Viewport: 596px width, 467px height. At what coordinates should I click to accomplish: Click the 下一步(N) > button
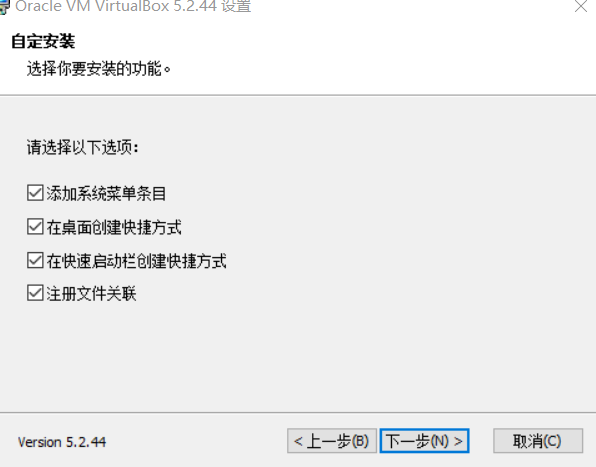424,441
